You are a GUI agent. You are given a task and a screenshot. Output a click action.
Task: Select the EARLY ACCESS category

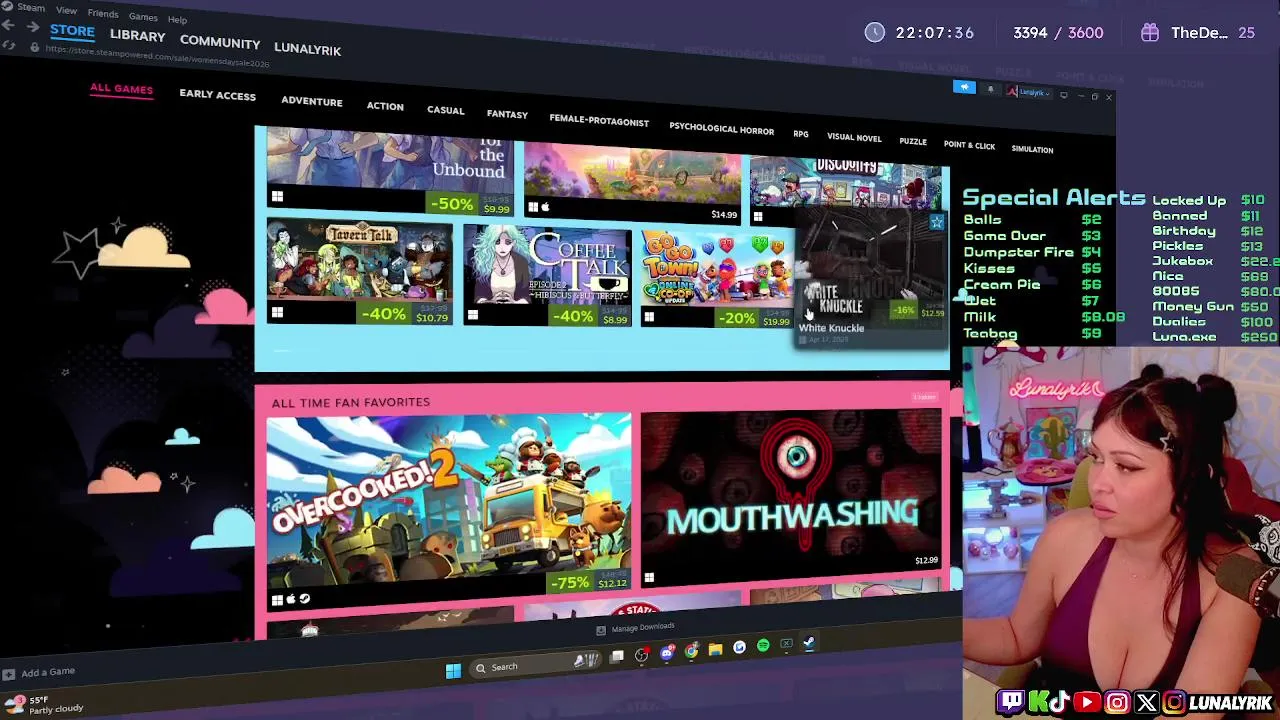(217, 95)
